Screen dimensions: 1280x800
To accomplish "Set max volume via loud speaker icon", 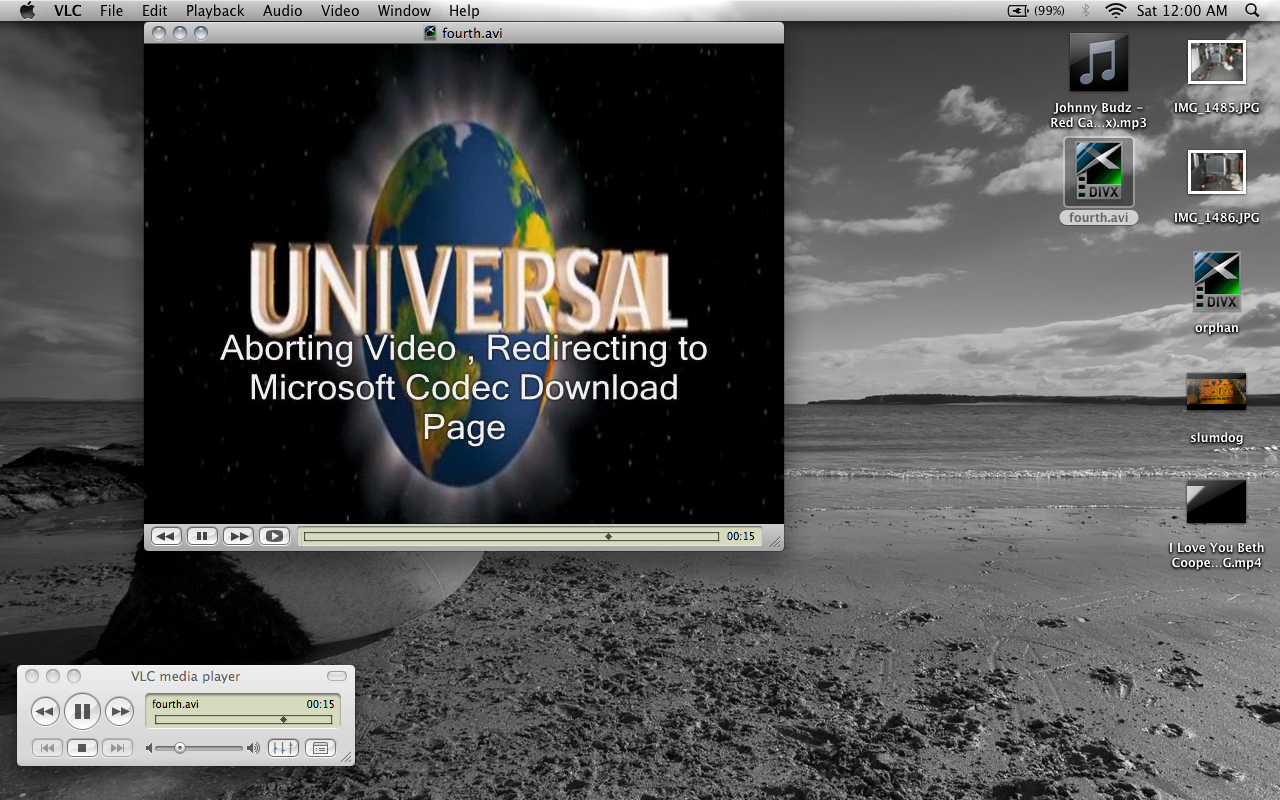I will pyautogui.click(x=253, y=748).
